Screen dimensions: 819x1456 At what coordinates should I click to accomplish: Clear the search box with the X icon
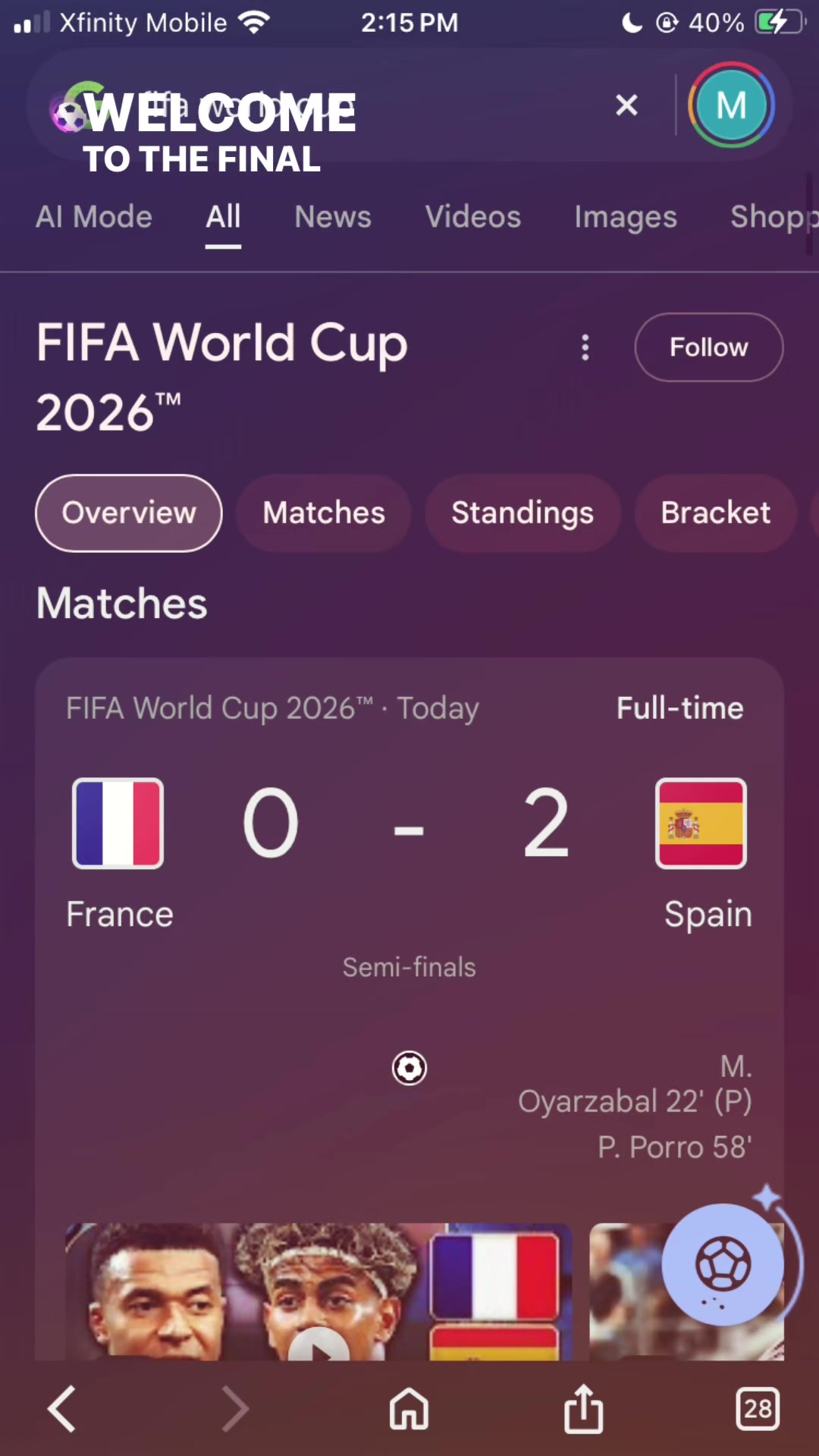(x=626, y=105)
